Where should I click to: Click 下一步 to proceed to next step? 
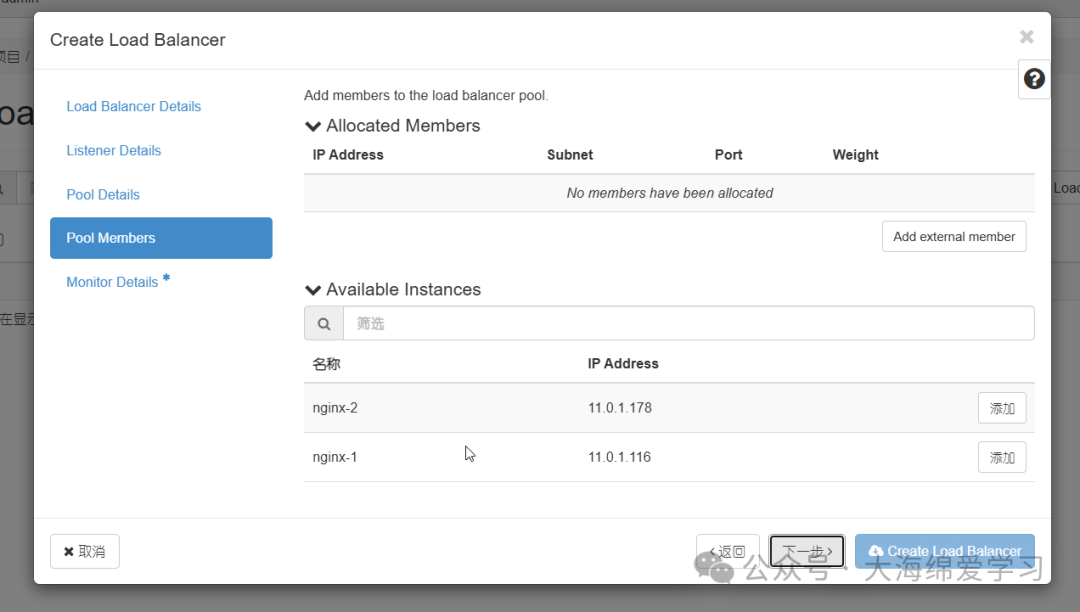pyautogui.click(x=806, y=551)
